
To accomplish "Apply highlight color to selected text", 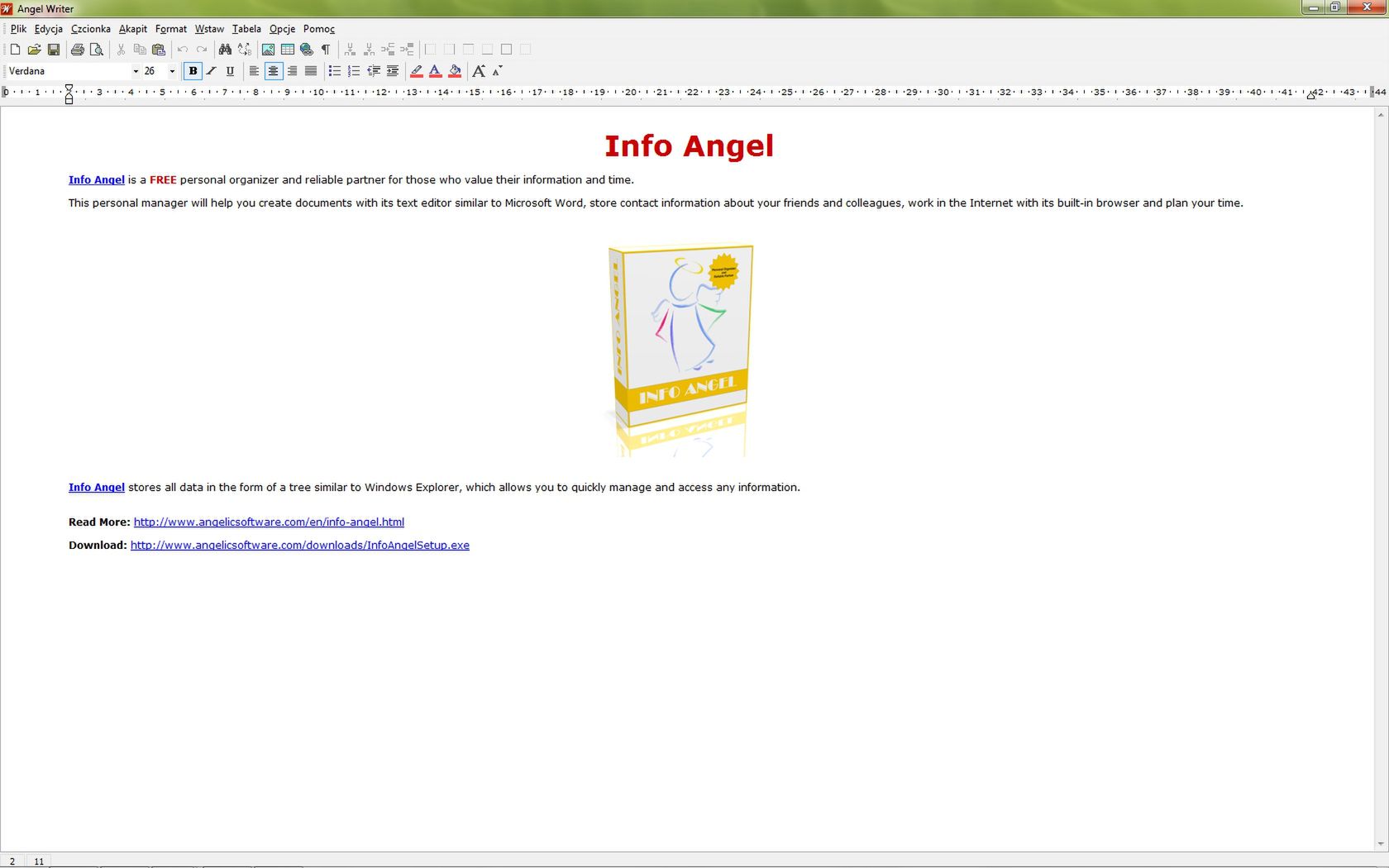I will coord(416,71).
